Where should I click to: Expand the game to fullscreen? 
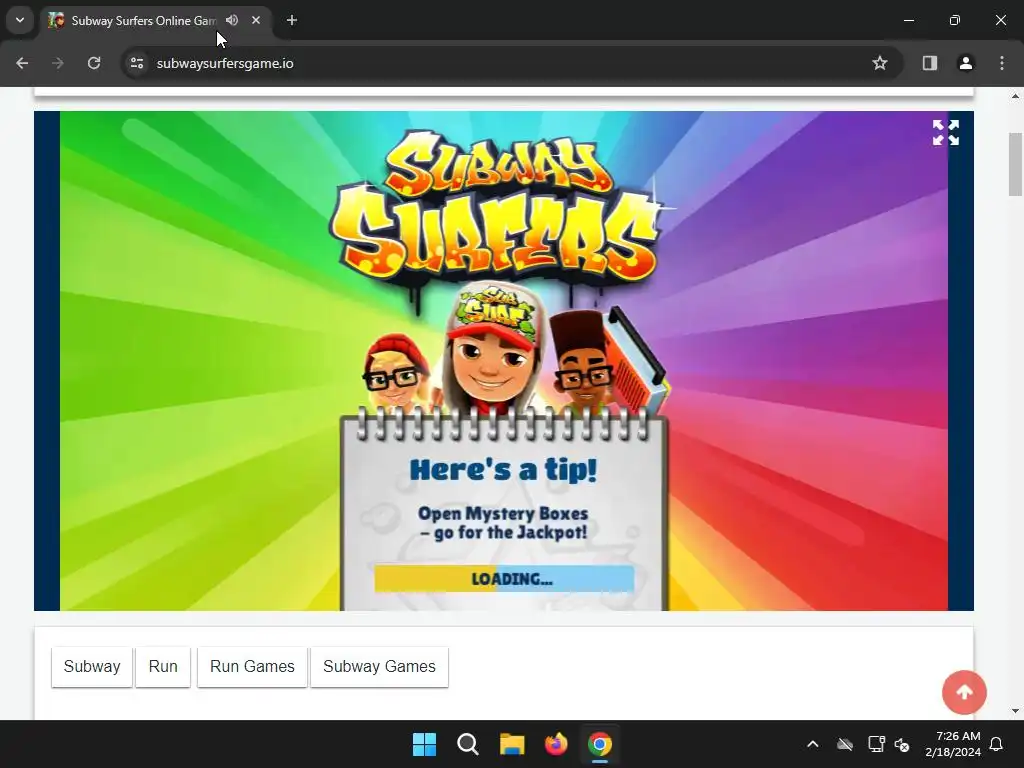946,133
